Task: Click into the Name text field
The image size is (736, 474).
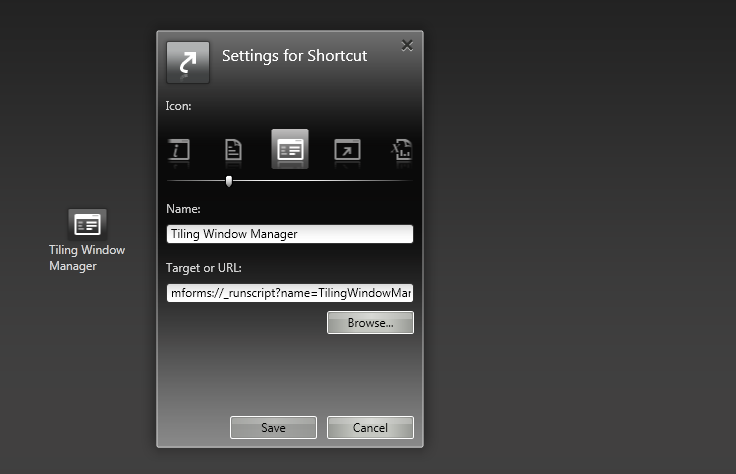Action: tap(290, 234)
